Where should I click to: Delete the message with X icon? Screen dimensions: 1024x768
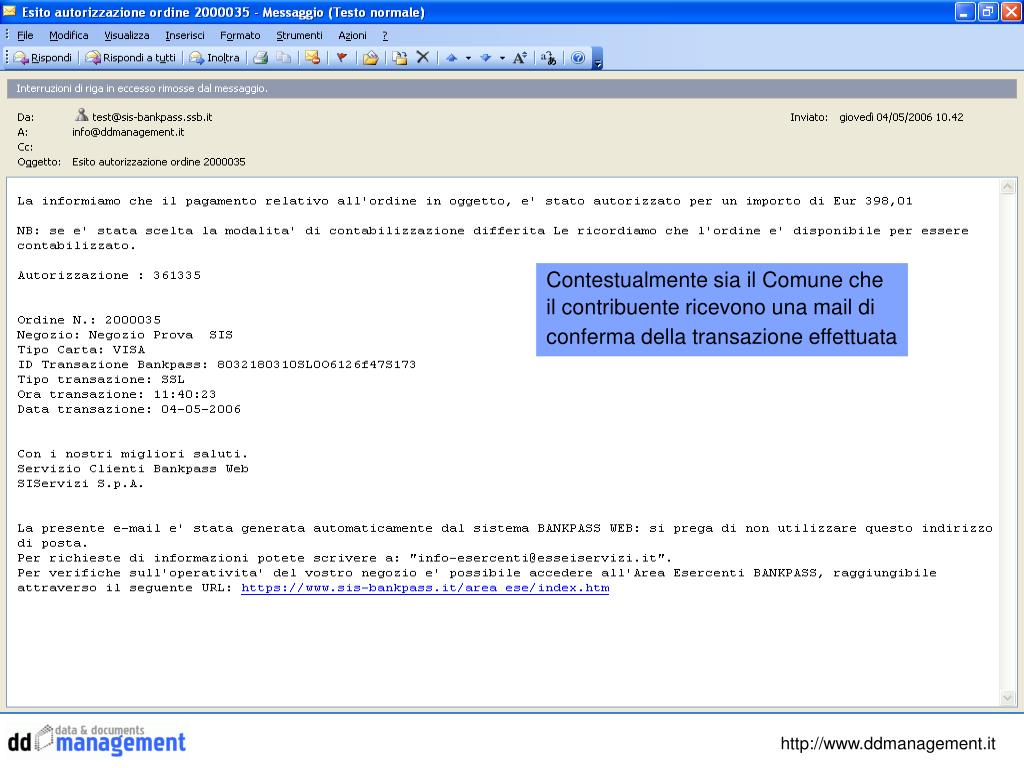423,57
